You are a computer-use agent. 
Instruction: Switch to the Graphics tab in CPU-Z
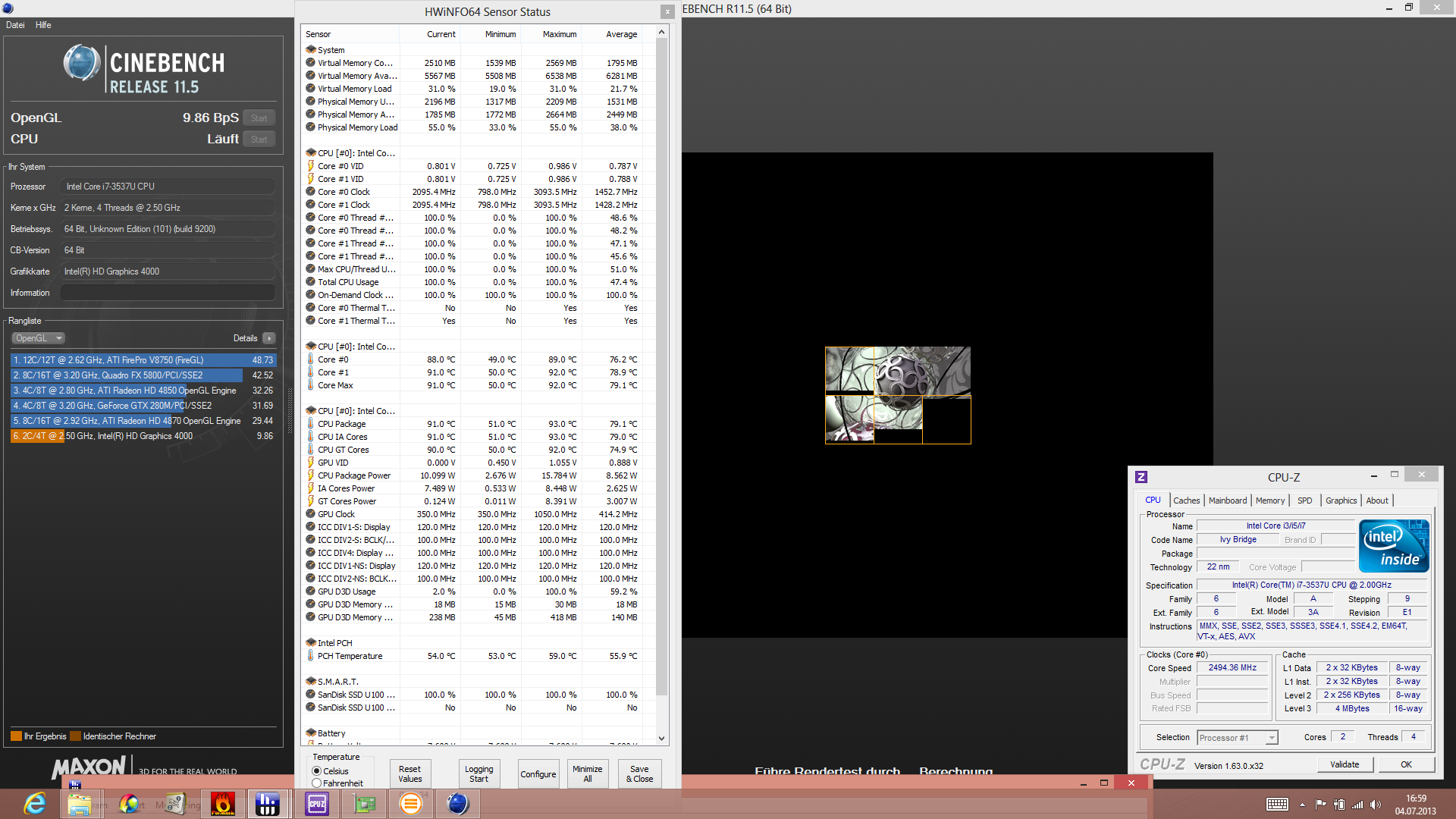coord(1341,500)
